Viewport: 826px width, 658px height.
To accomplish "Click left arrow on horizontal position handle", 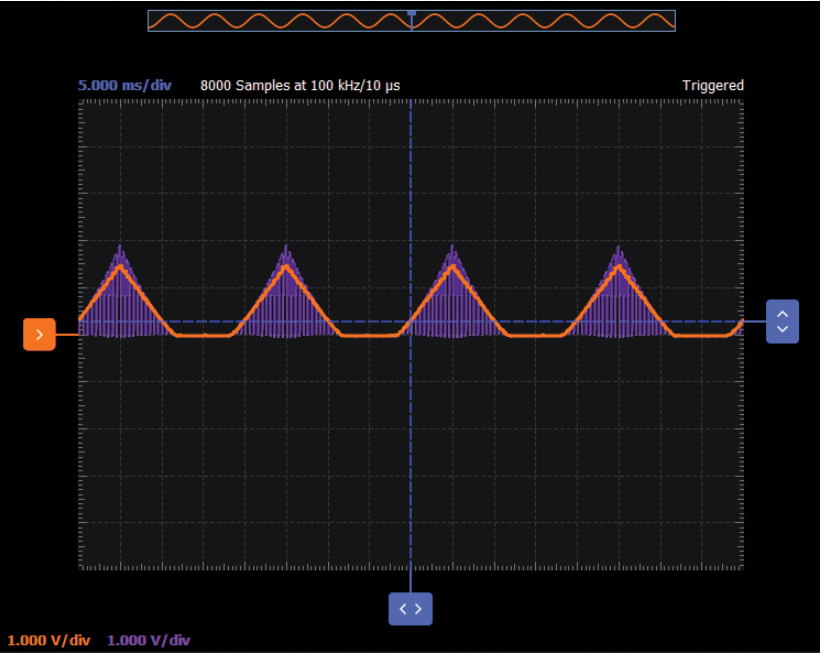I will click(403, 608).
